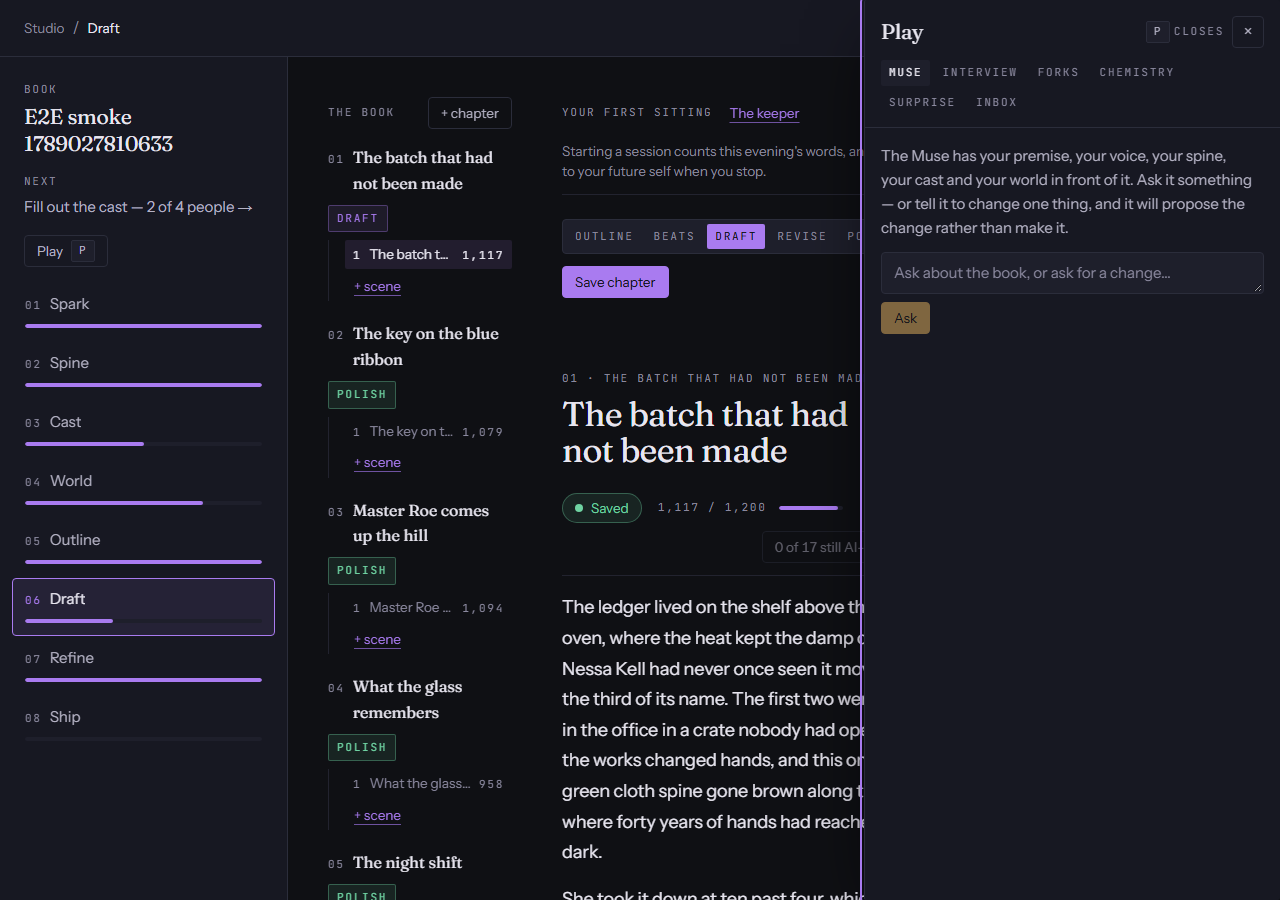Open chapter 'The key on the blue ribbon'
Image resolution: width=1280 pixels, height=900 pixels.
pyautogui.click(x=425, y=347)
